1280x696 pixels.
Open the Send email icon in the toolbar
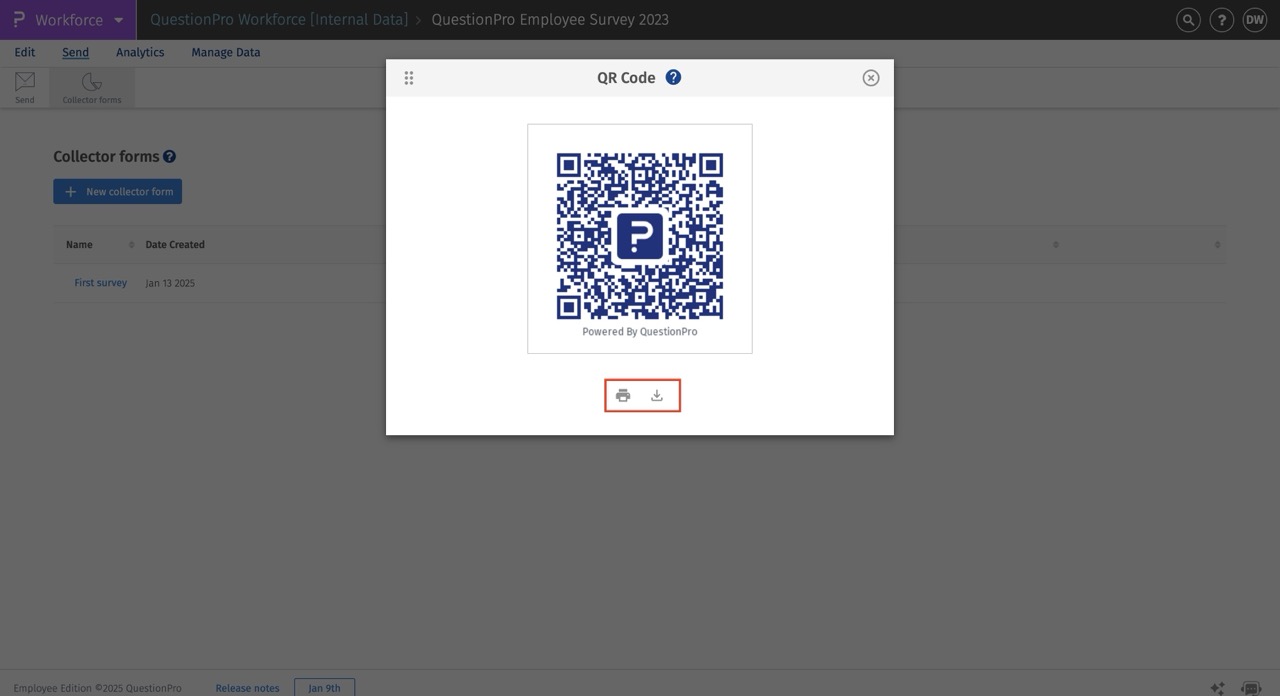pyautogui.click(x=23, y=87)
